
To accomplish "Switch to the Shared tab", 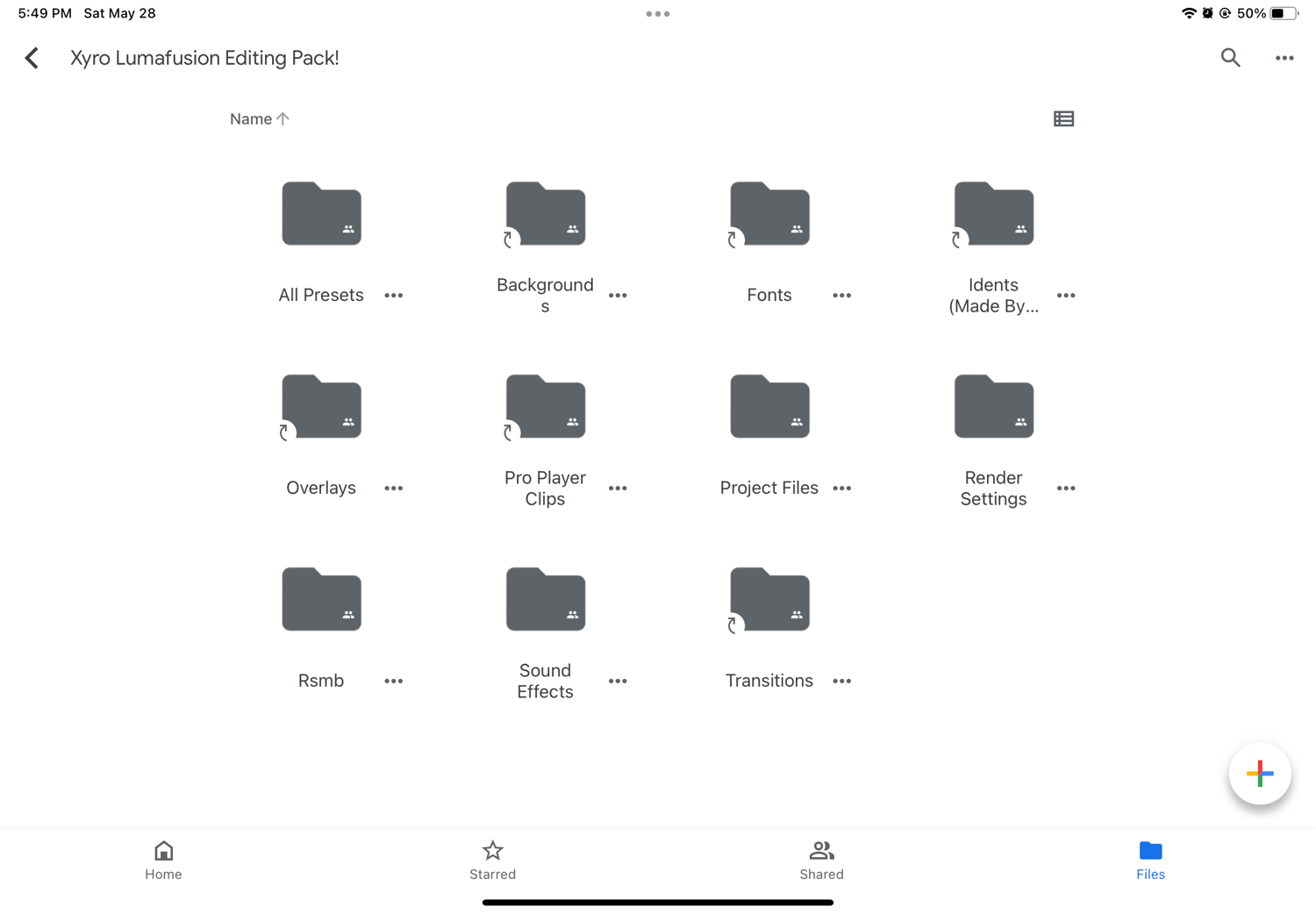I will coord(821,860).
